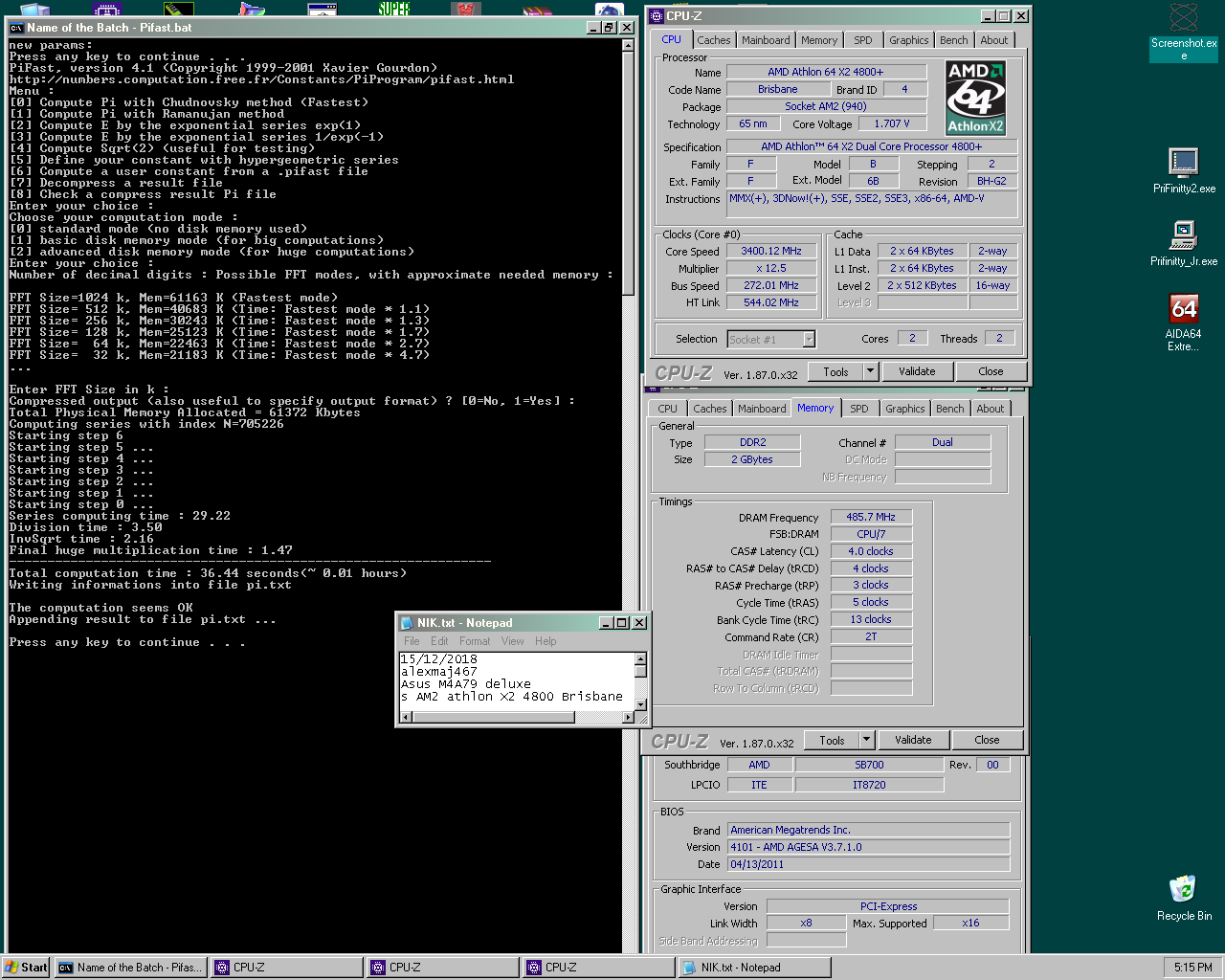The width and height of the screenshot is (1225, 980).
Task: Select Mainboard tab in the Memory CPU-Z window
Action: (762, 409)
